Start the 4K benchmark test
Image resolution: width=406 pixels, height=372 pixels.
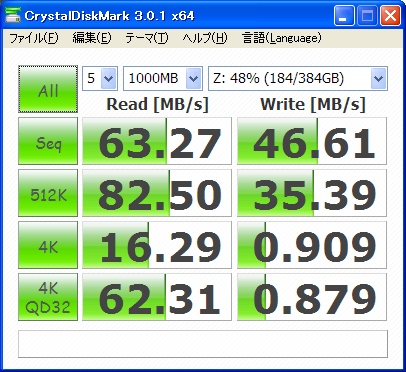[x=48, y=245]
